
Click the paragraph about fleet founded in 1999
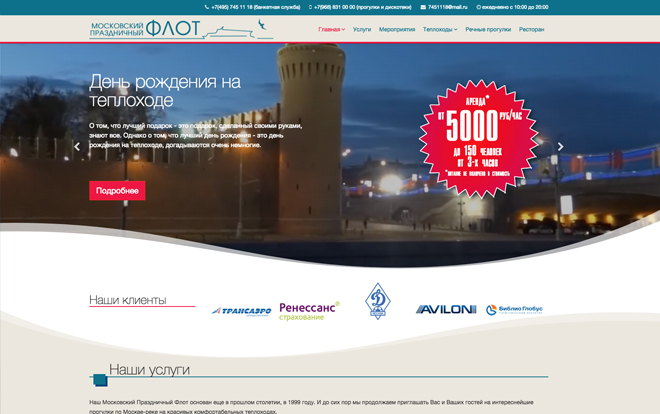(311, 406)
